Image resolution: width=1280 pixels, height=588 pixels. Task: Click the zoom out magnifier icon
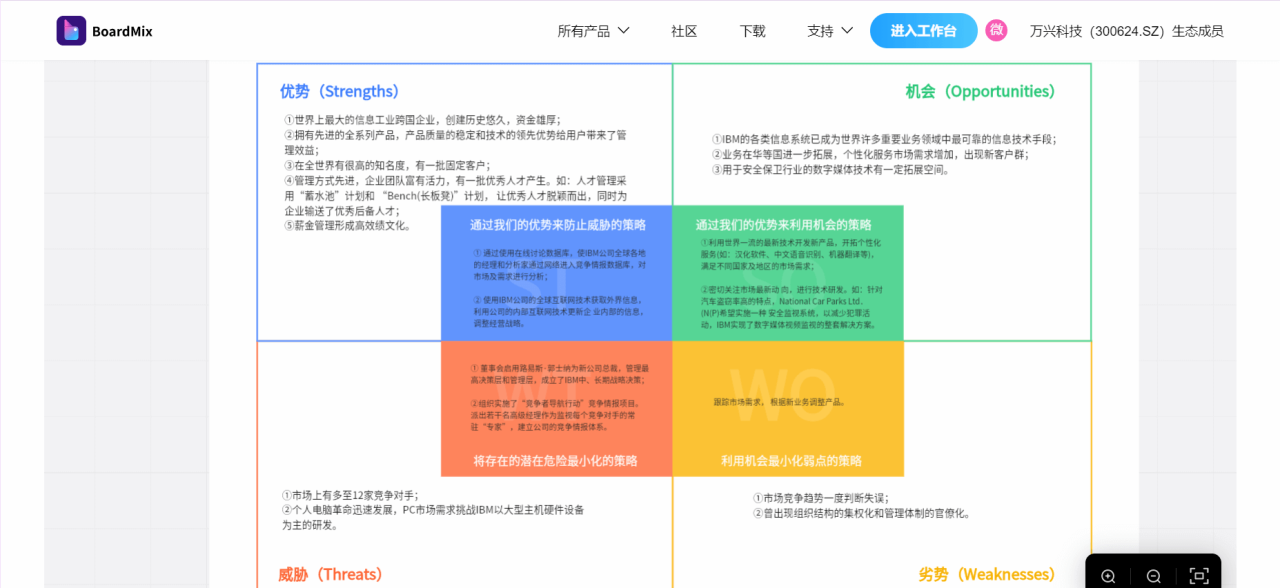(1153, 576)
